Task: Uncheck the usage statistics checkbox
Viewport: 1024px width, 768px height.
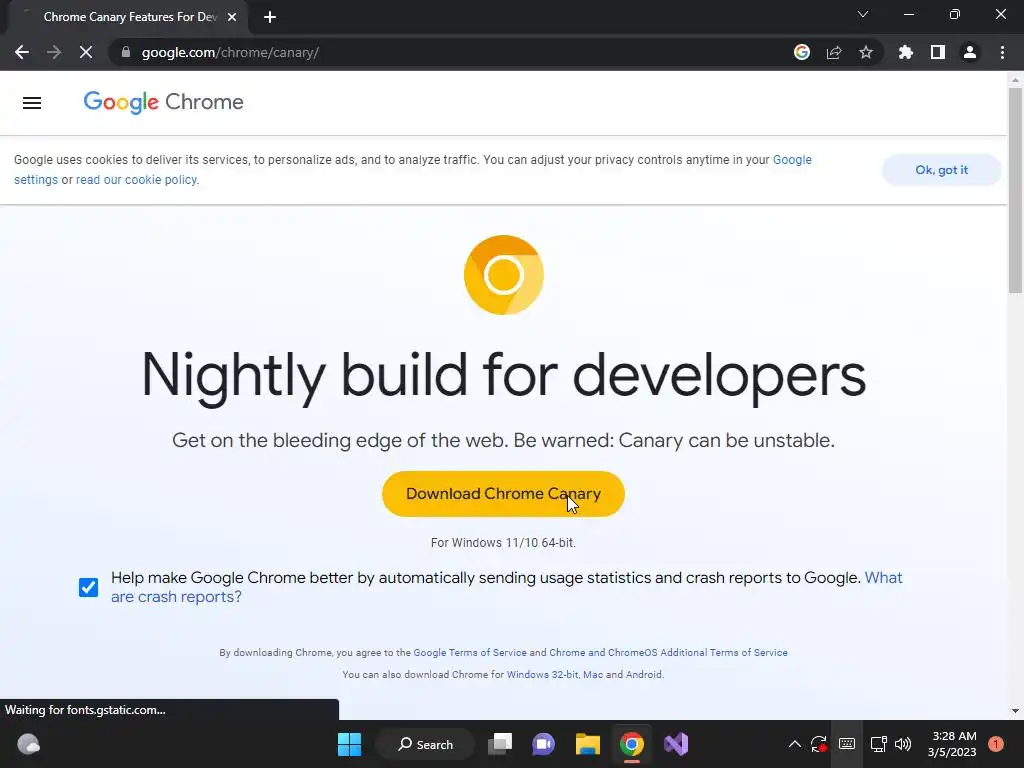Action: [x=88, y=587]
